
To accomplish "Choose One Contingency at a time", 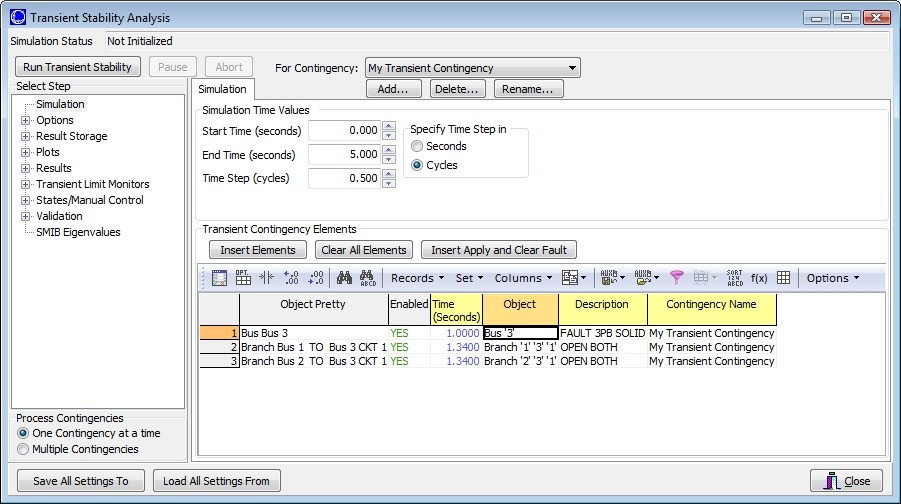I will coord(22,433).
